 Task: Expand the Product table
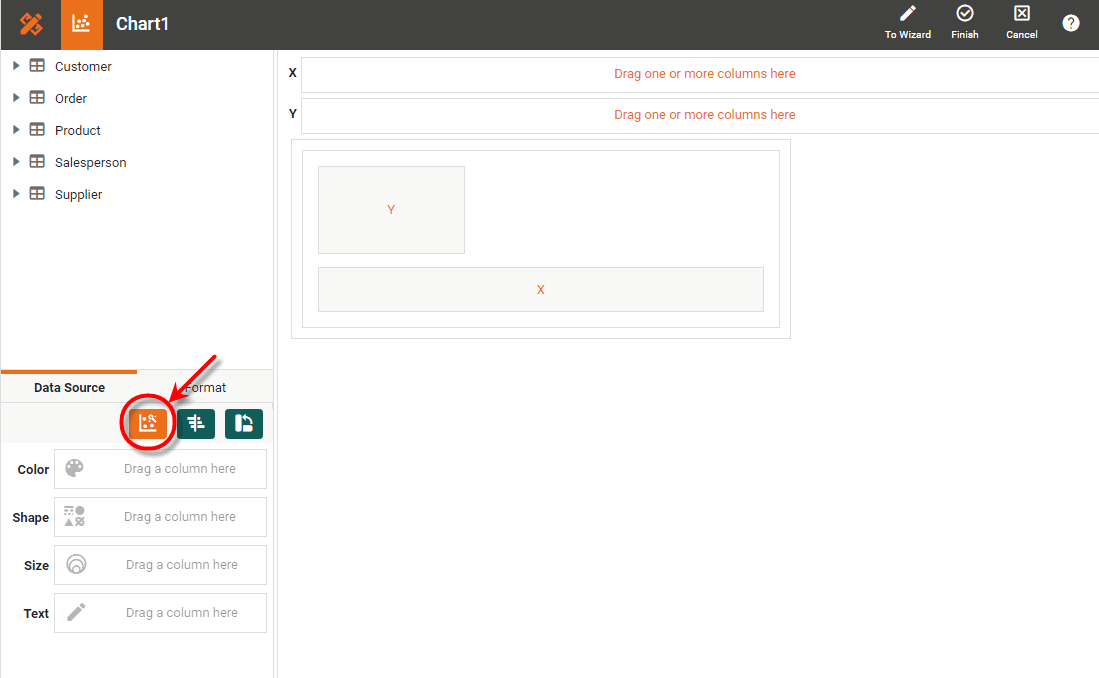coord(15,130)
